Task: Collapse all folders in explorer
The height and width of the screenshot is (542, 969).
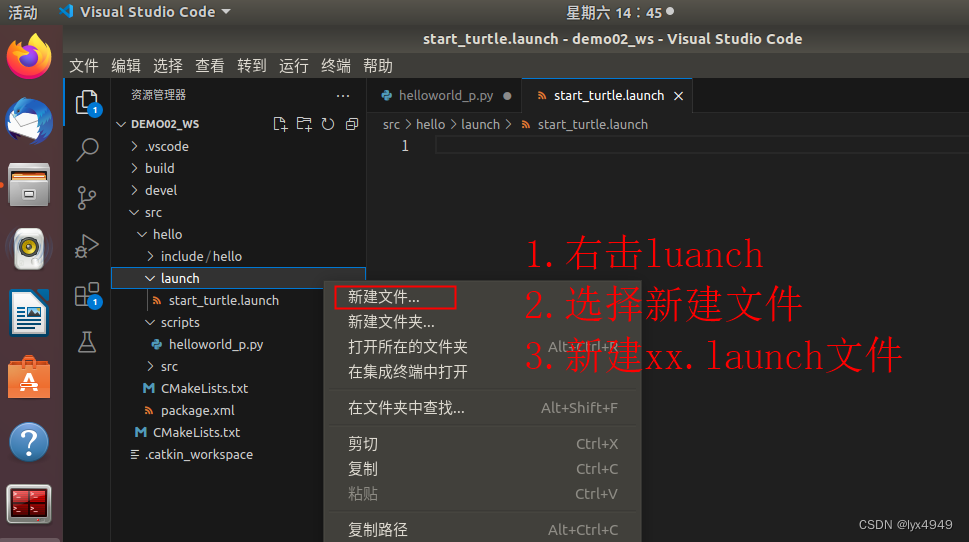Action: point(352,124)
